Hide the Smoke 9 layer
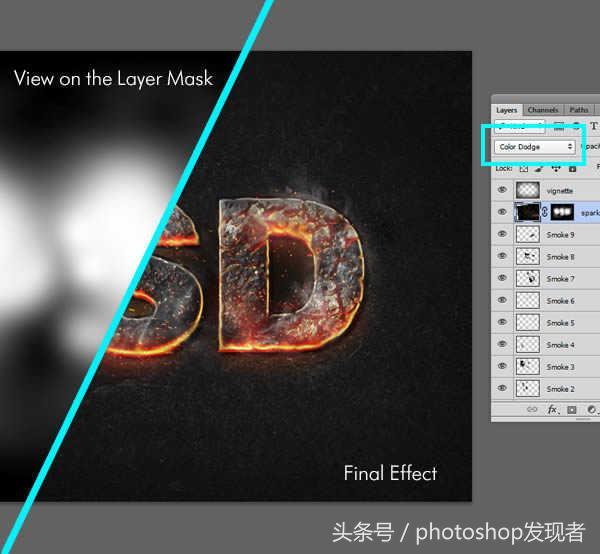Image resolution: width=600 pixels, height=554 pixels. [502, 234]
